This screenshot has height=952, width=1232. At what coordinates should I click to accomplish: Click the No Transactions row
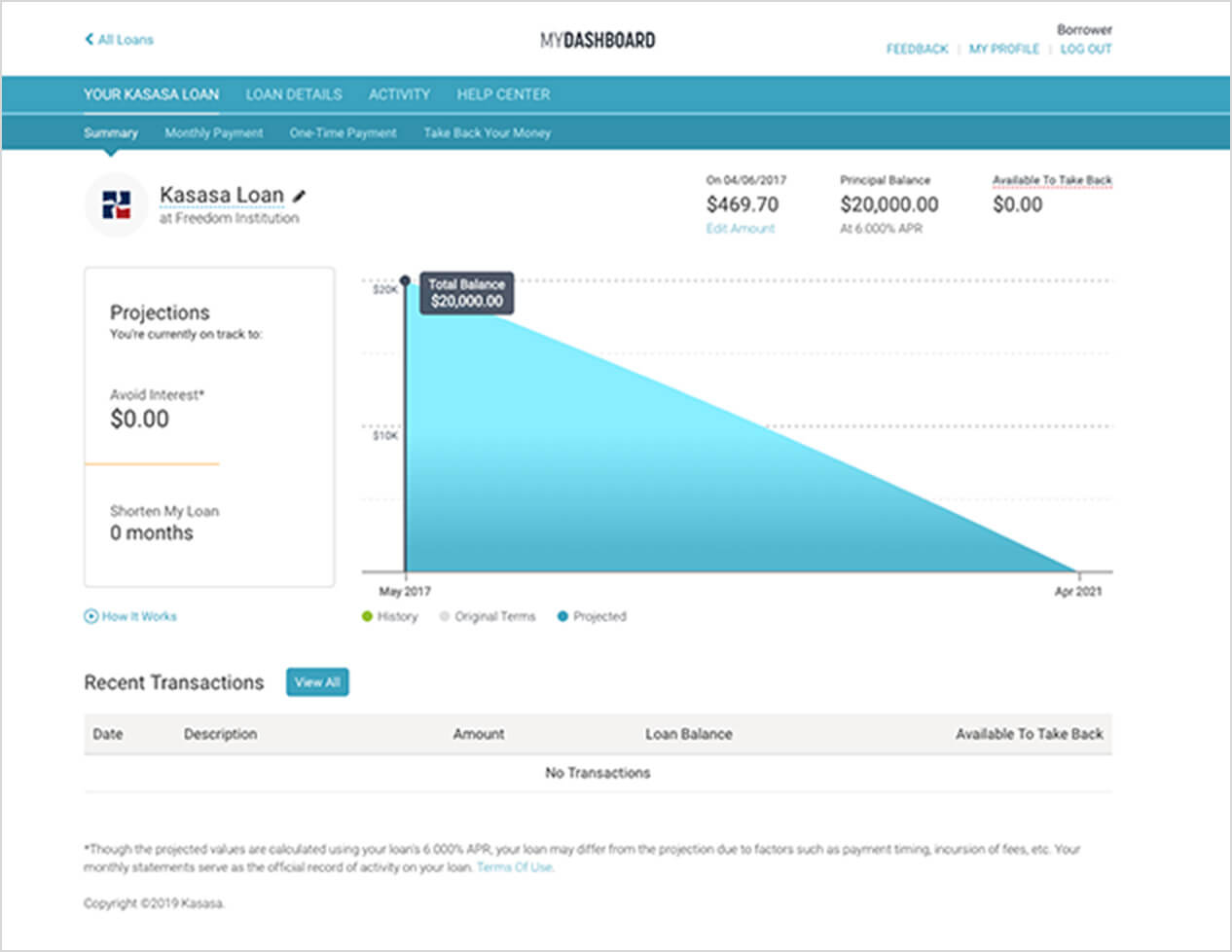click(x=598, y=773)
